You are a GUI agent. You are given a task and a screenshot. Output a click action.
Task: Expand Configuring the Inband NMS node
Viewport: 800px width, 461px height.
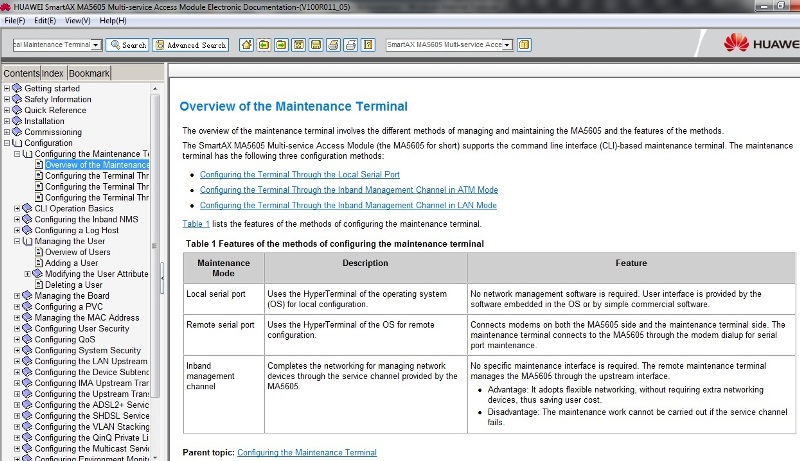pos(17,219)
